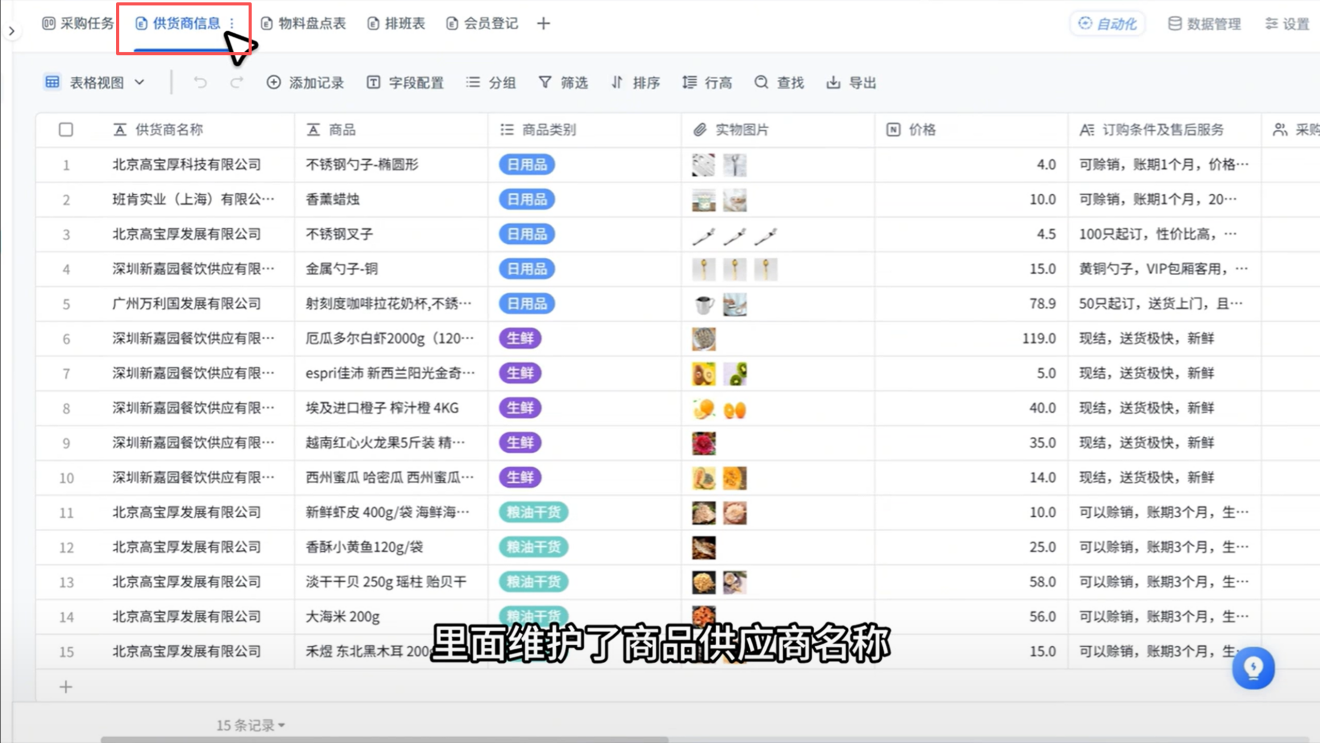
Task: Open the 供货商信息 tab options menu
Action: point(232,23)
